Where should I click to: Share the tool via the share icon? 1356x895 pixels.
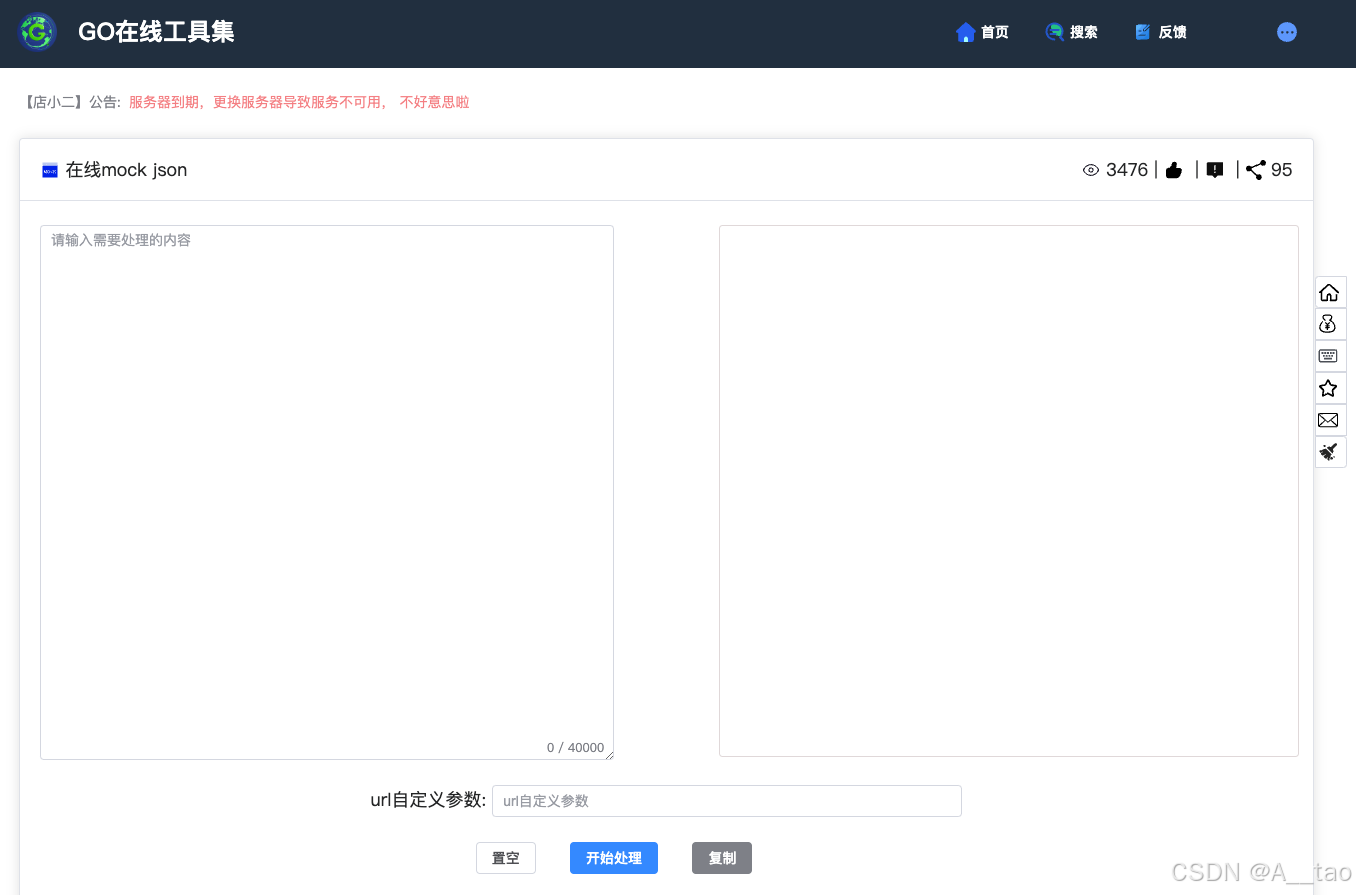click(x=1256, y=170)
